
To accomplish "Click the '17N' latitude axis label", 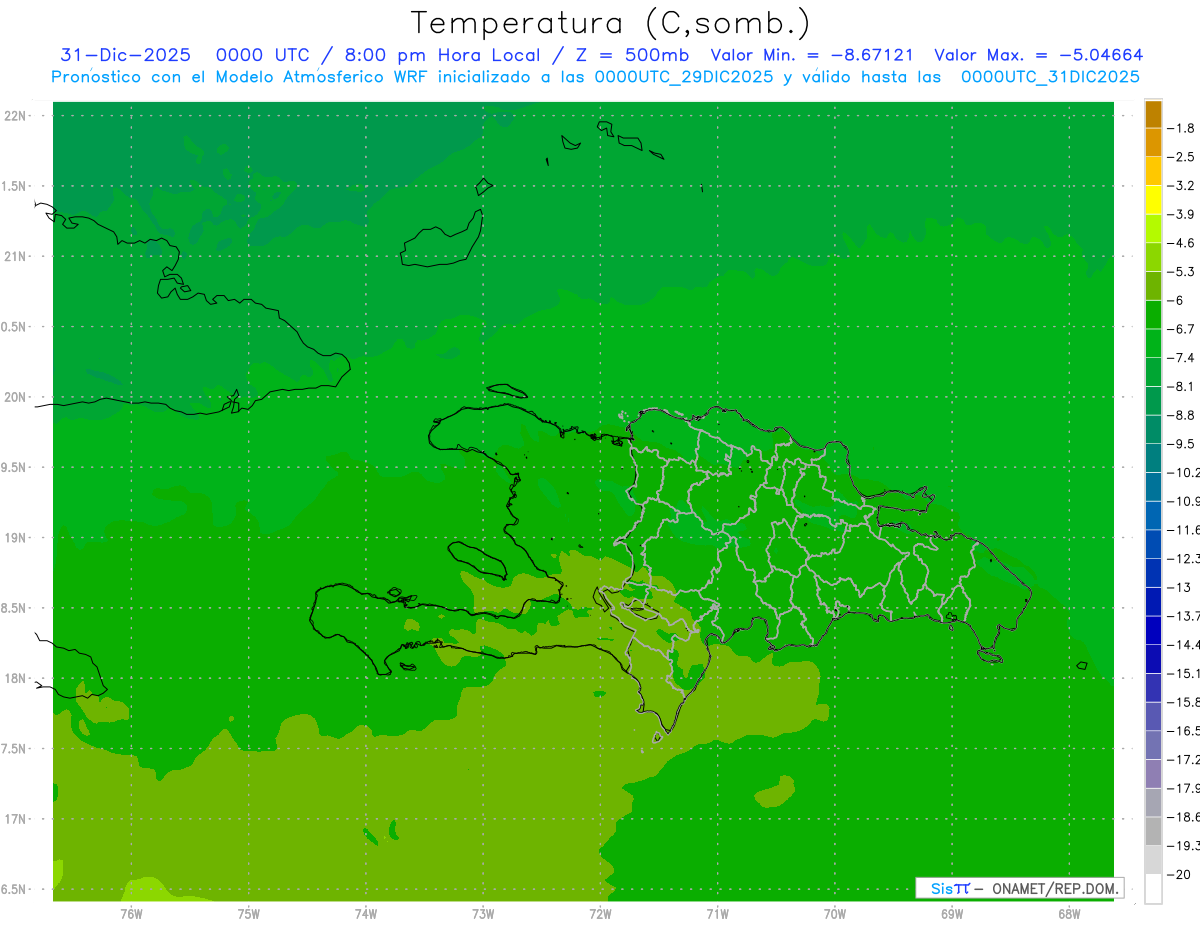I will pyautogui.click(x=16, y=819).
